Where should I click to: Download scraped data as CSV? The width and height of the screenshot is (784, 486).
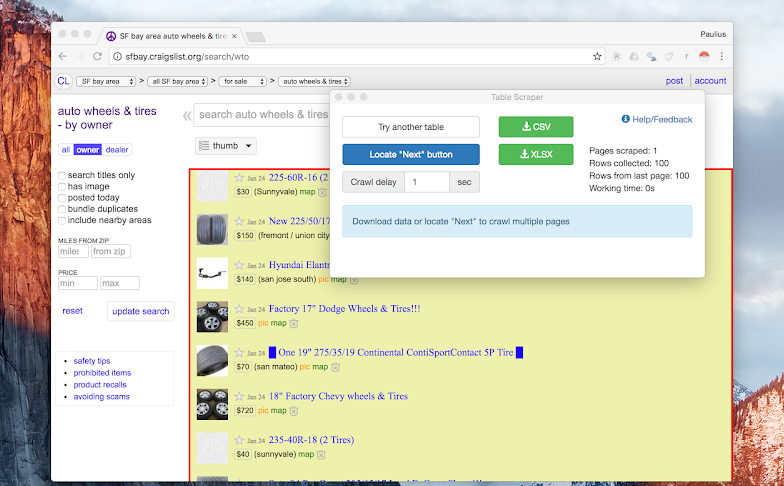[536, 127]
